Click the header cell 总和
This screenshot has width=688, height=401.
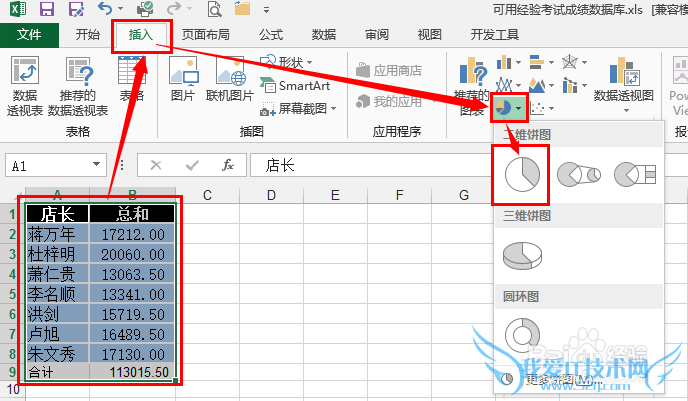tap(132, 214)
